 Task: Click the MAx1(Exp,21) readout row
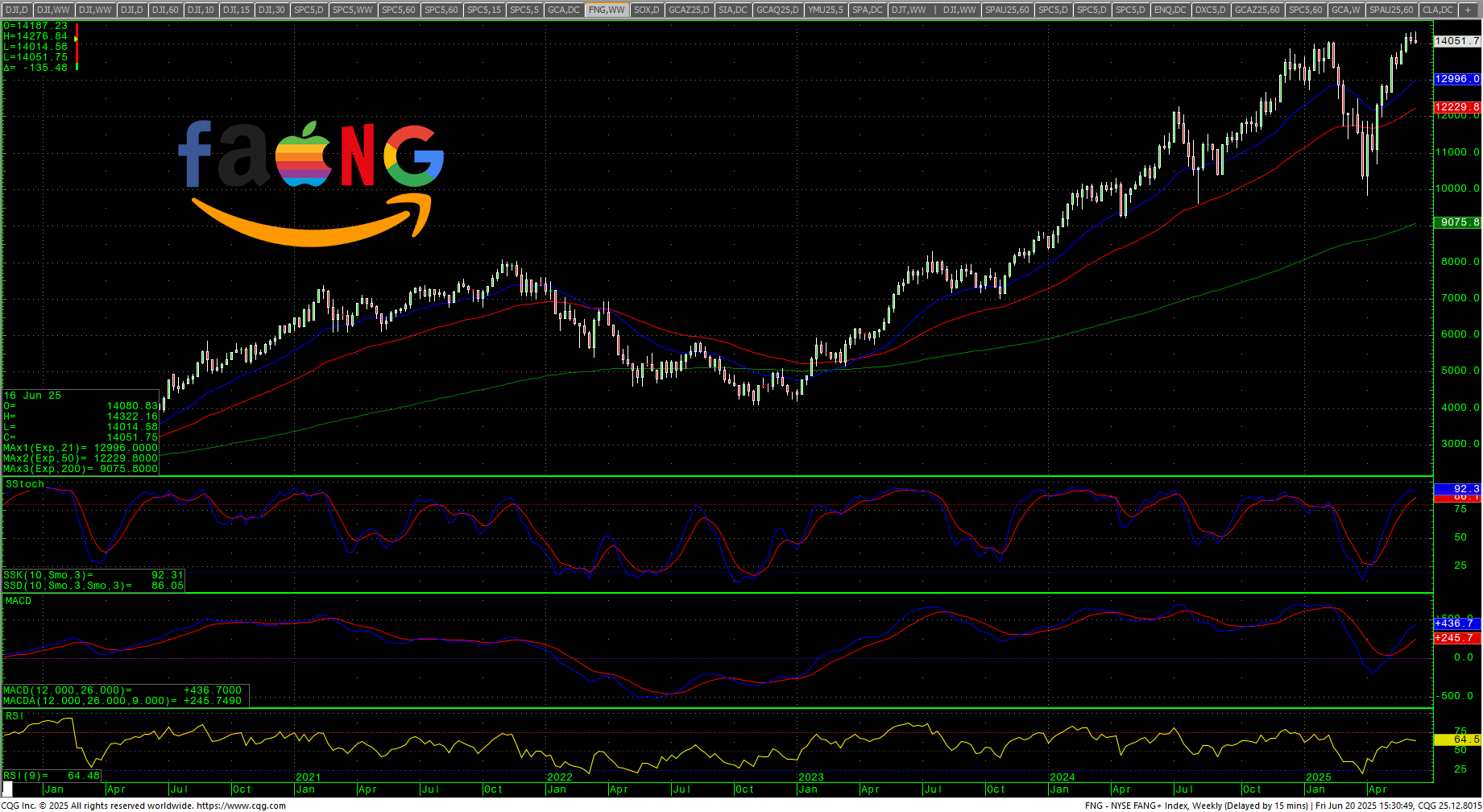pos(81,448)
